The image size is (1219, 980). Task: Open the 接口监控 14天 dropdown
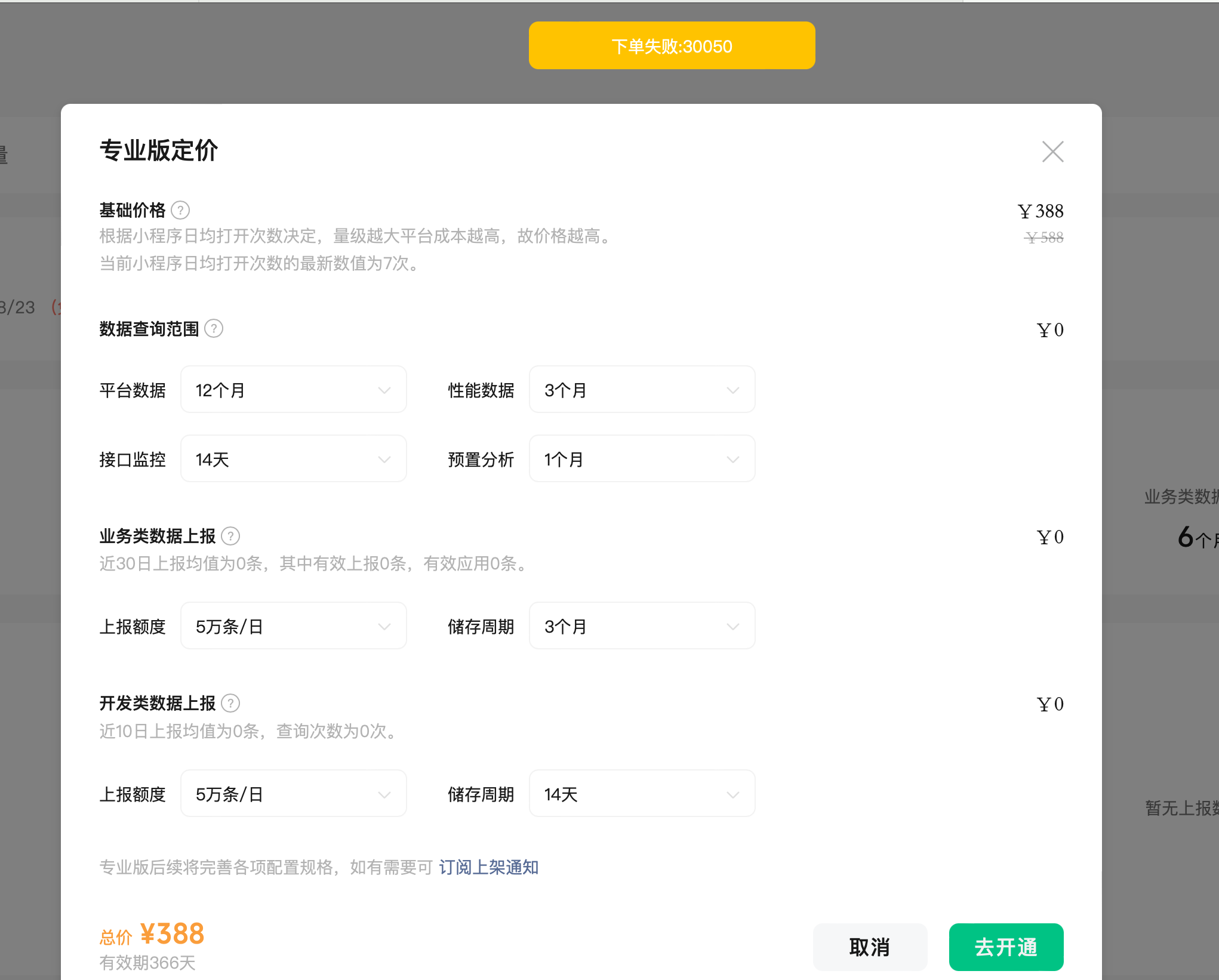click(x=293, y=459)
